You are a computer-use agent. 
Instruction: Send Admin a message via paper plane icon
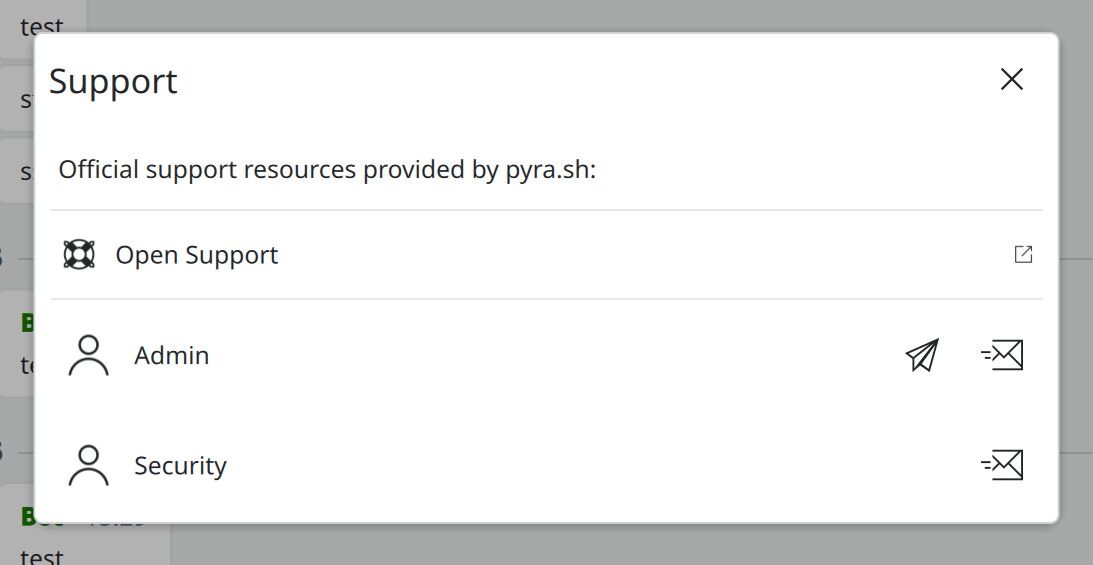coord(922,355)
